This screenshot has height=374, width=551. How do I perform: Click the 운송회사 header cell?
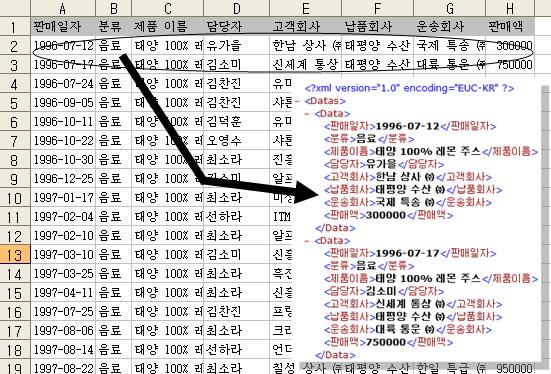click(450, 26)
